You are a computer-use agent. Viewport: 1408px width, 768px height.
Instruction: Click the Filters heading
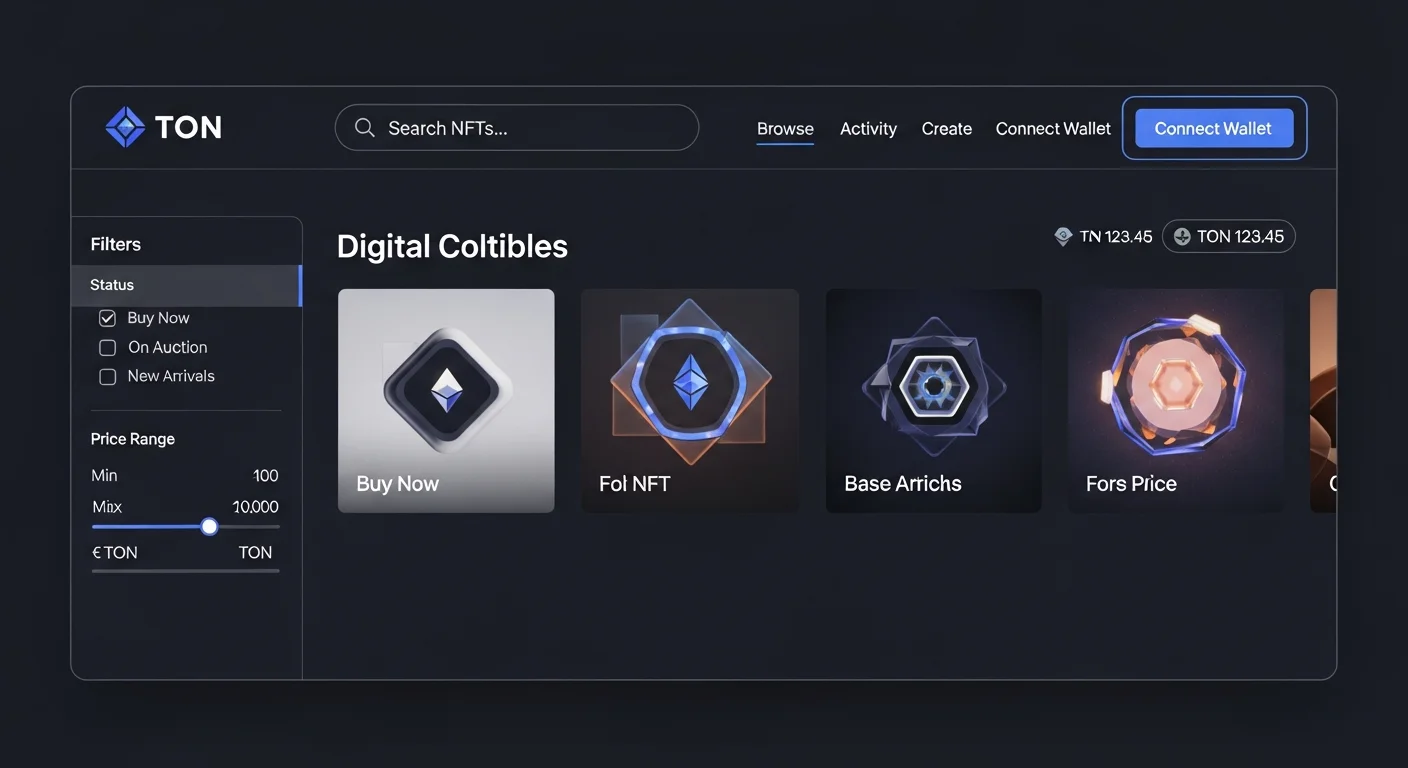tap(116, 244)
